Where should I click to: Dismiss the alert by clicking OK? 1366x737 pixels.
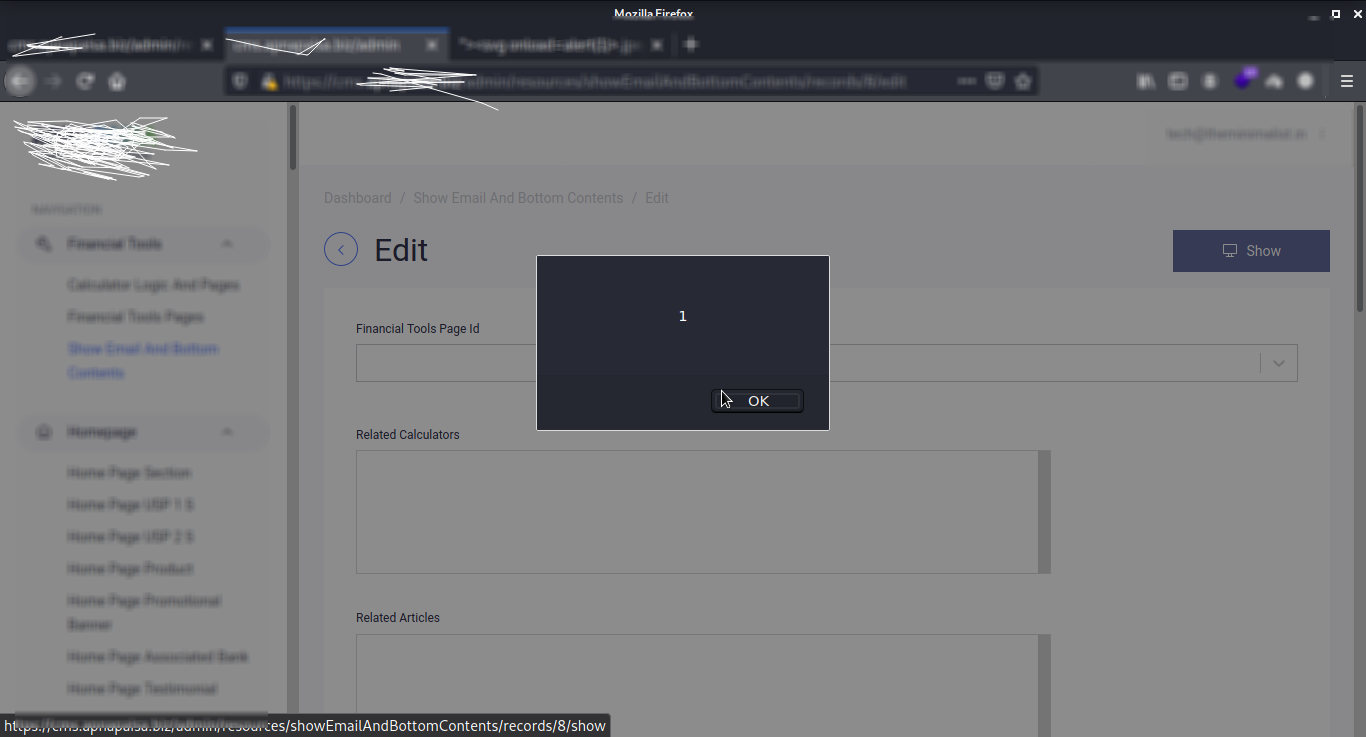[757, 400]
